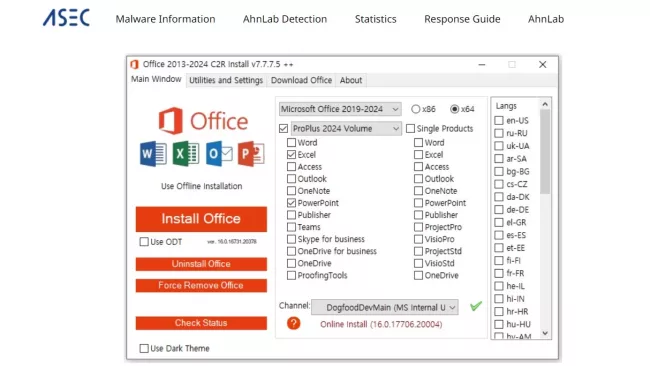Image resolution: width=650 pixels, height=366 pixels.
Task: Check OneNote under ProPlus suite
Action: 291,191
